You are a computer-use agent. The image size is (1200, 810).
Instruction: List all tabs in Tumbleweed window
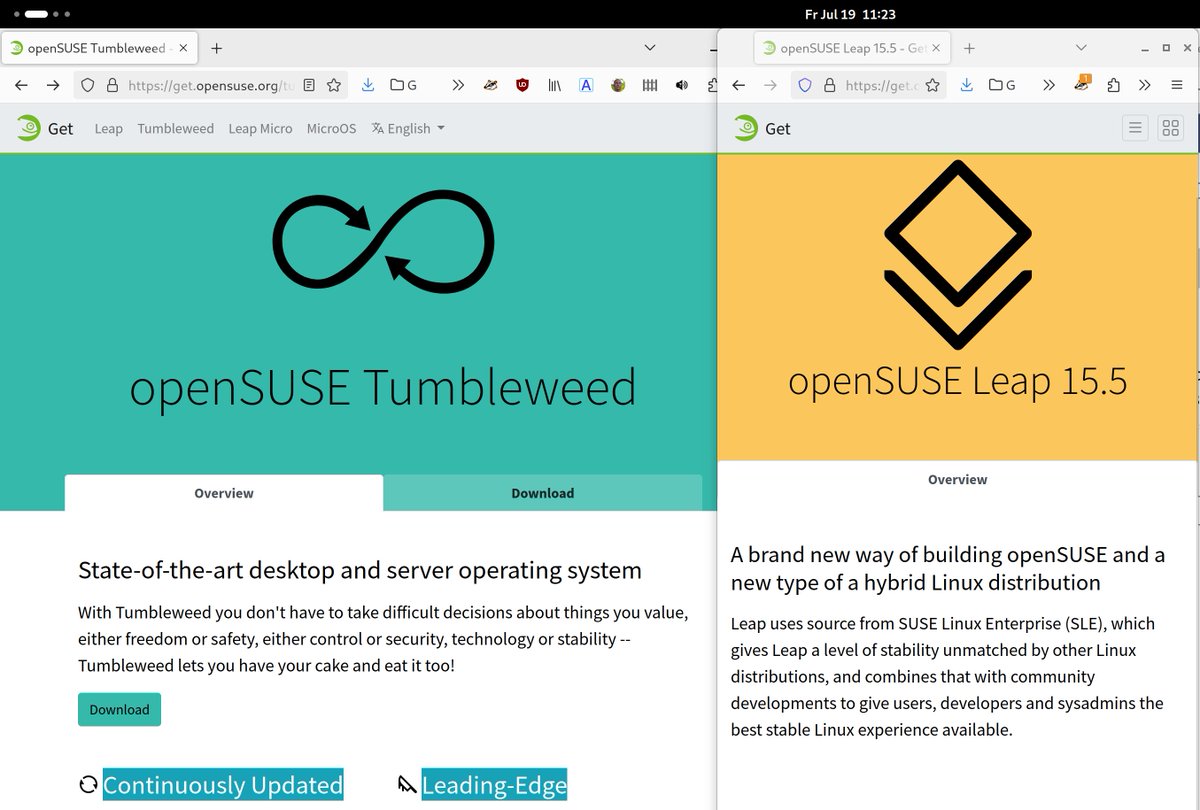point(650,47)
